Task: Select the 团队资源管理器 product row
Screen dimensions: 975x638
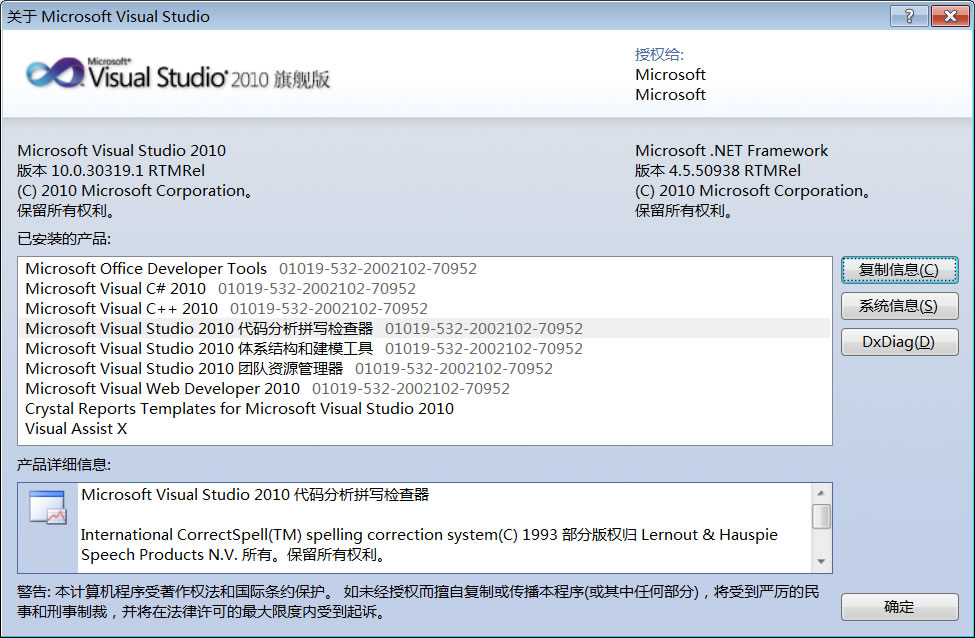Action: coord(425,369)
